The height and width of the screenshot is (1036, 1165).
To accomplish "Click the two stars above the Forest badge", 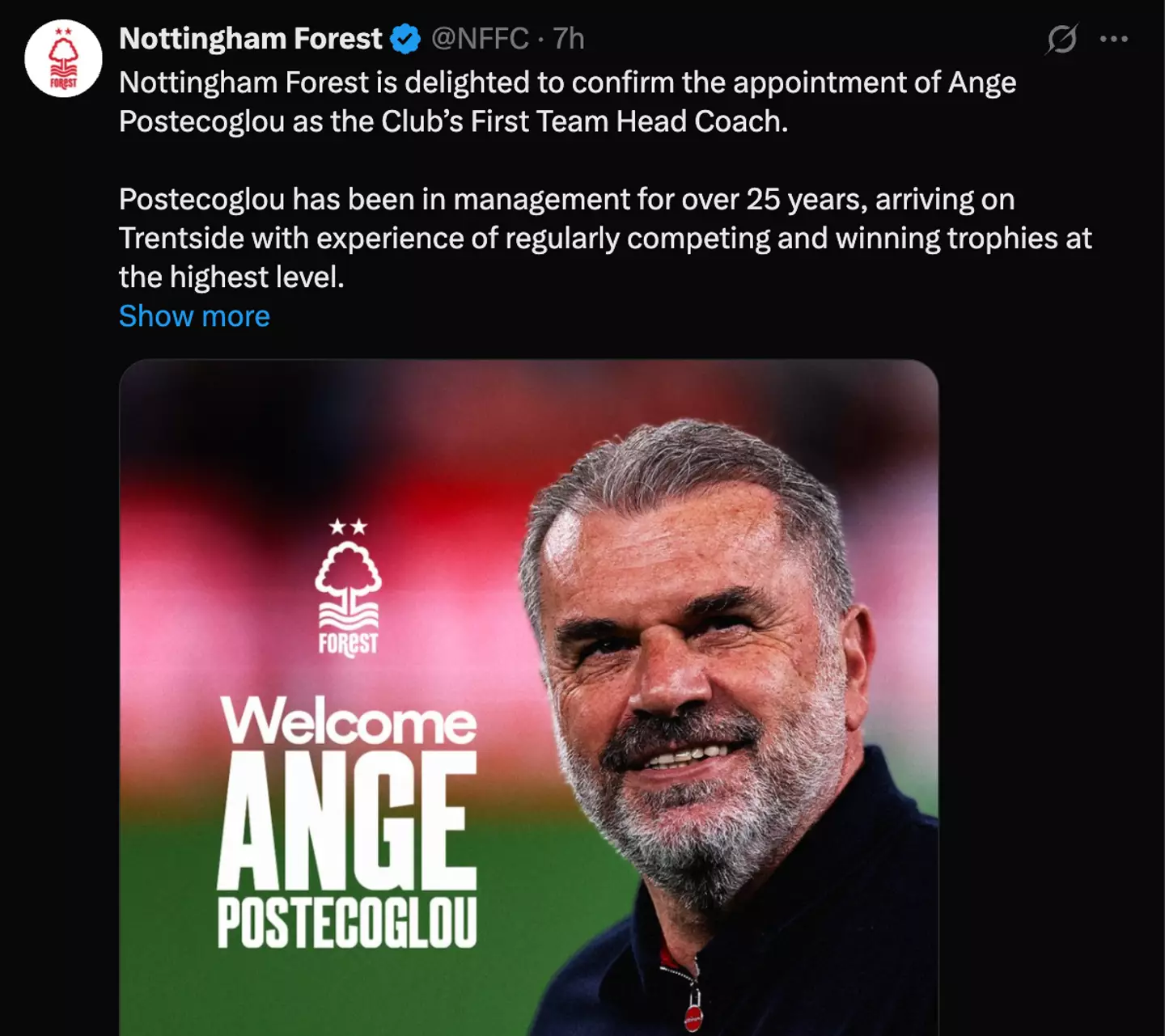I will [348, 526].
